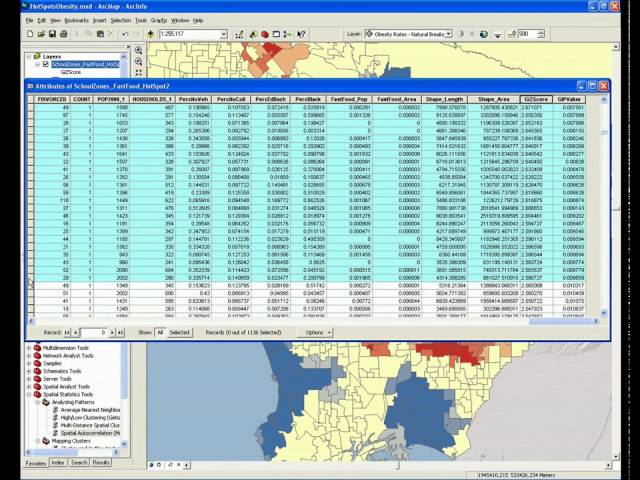Viewport: 640px width, 480px height.
Task: Click the globe icon on Effects toolbar
Action: click(x=484, y=34)
